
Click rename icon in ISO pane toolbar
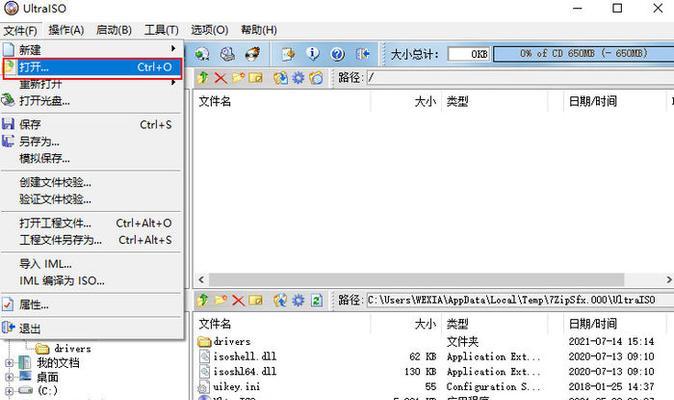click(x=255, y=78)
